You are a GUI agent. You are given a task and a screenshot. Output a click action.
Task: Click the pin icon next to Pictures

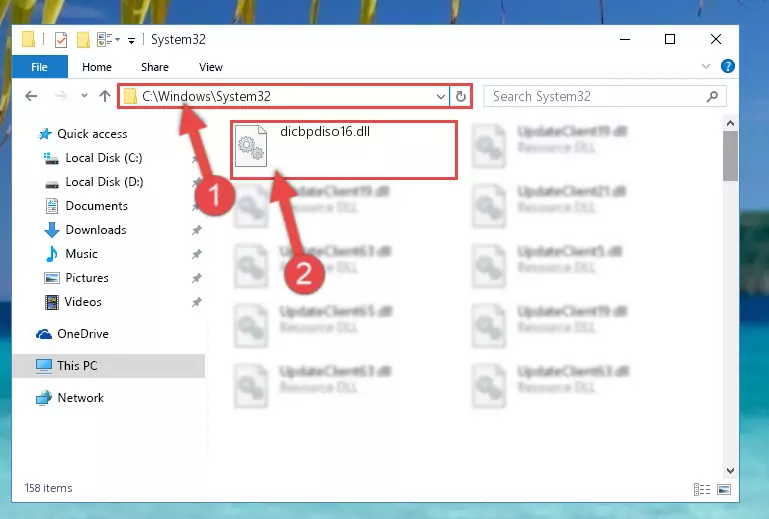click(197, 278)
